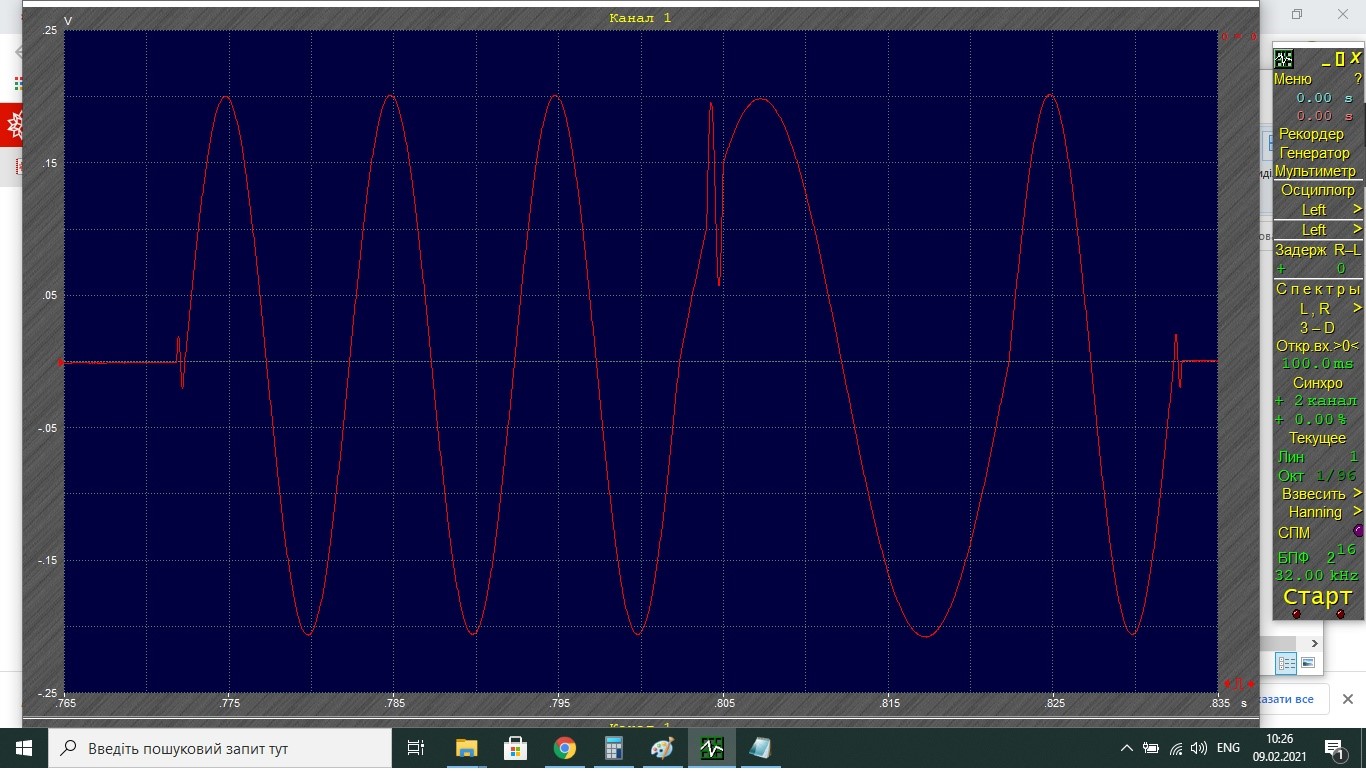Toggle Откр.вх.>0< input setting
The image size is (1366, 771).
coord(1317,346)
